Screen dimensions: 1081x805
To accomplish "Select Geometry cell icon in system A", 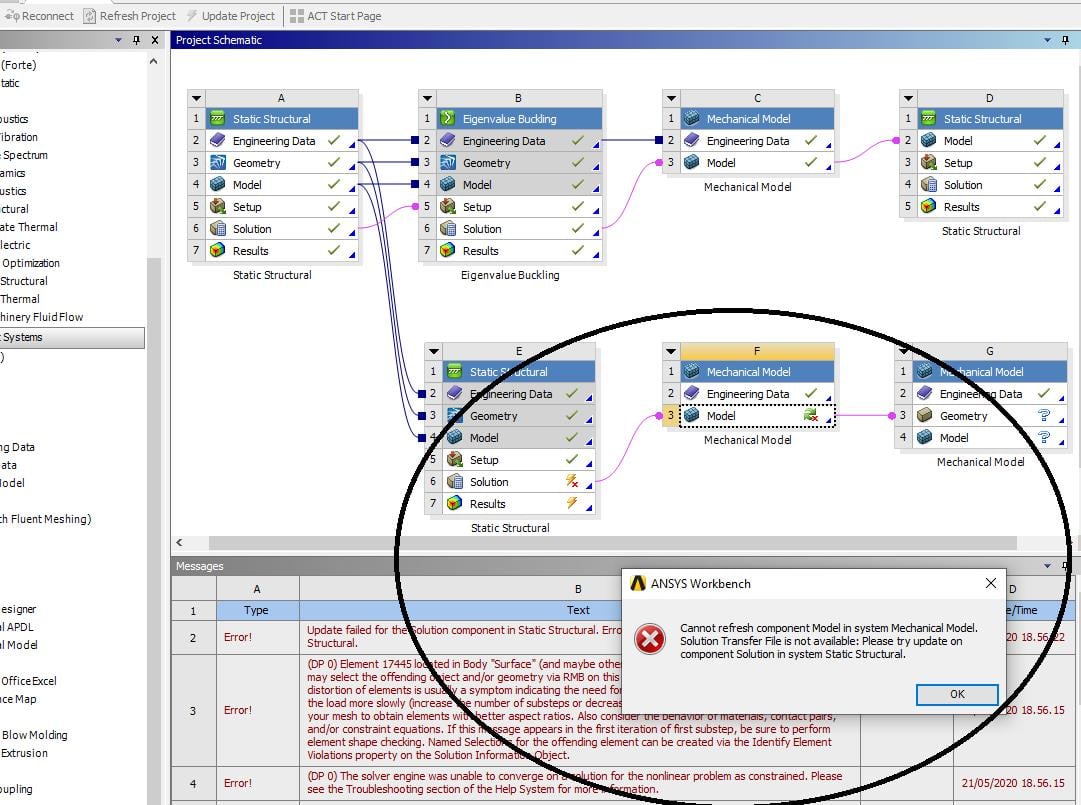I will pos(218,163).
